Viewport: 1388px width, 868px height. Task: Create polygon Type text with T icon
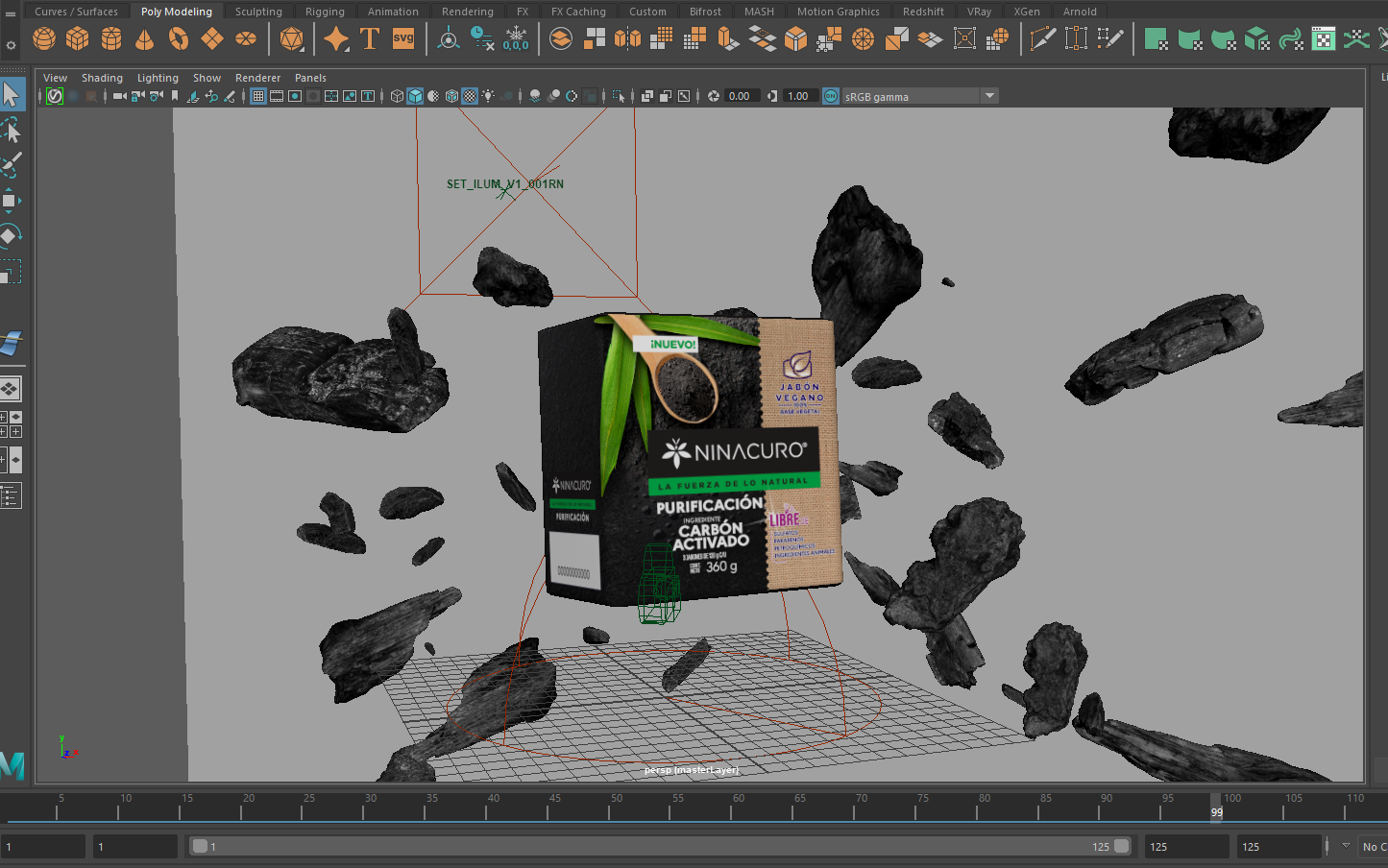coord(370,38)
